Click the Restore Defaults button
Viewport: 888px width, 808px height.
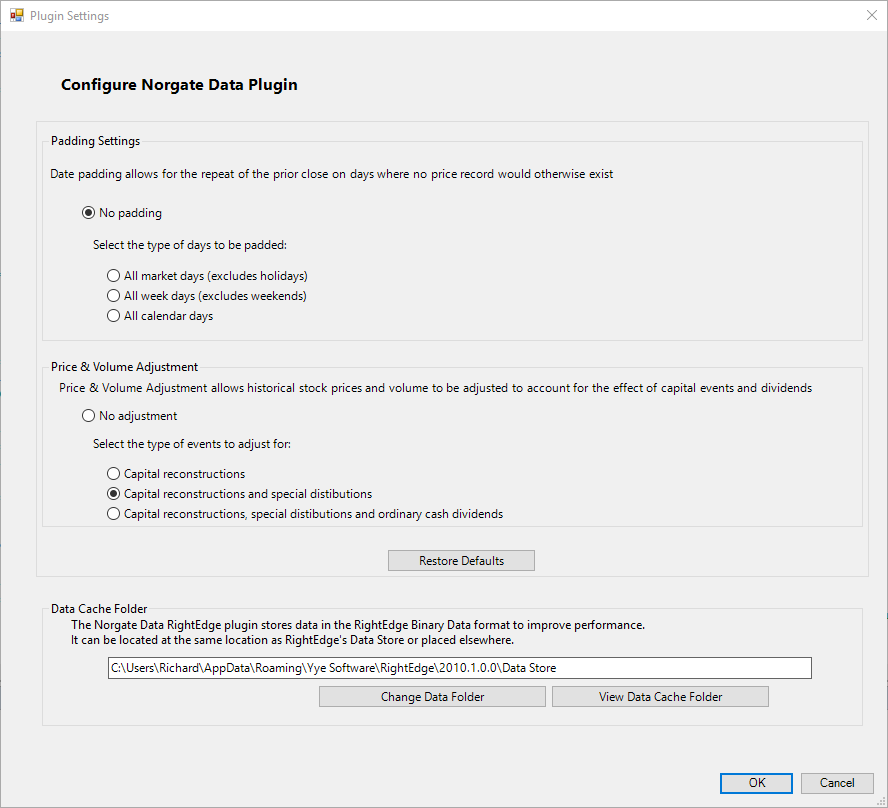pos(461,561)
